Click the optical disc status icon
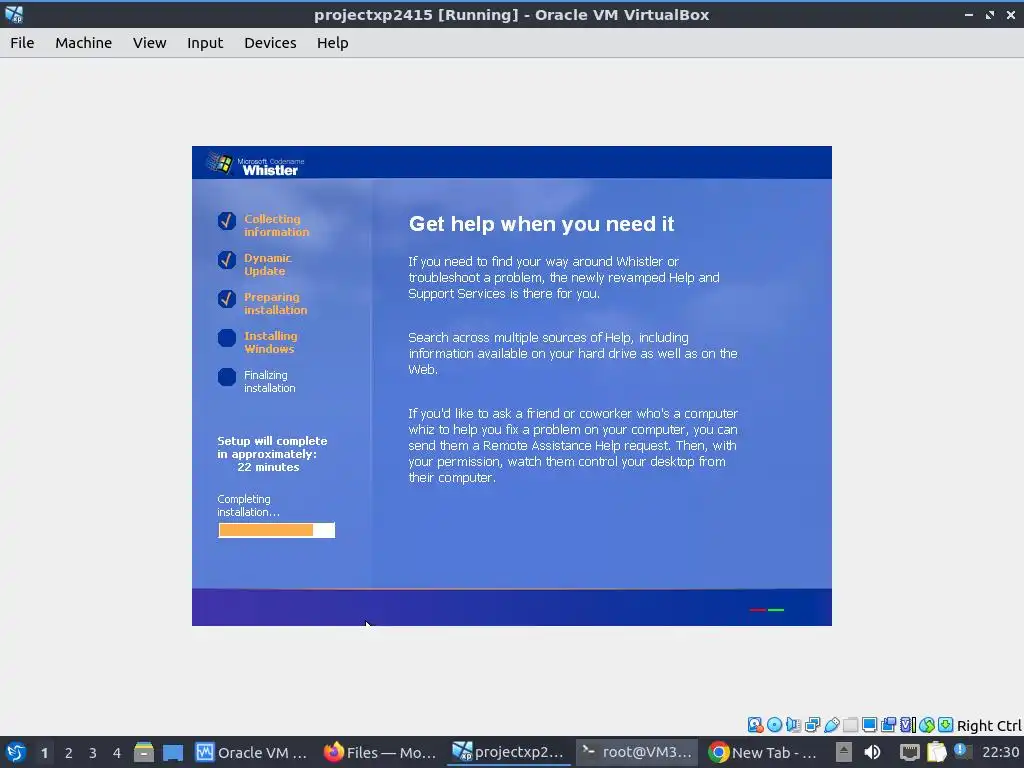The image size is (1024, 768). click(775, 725)
